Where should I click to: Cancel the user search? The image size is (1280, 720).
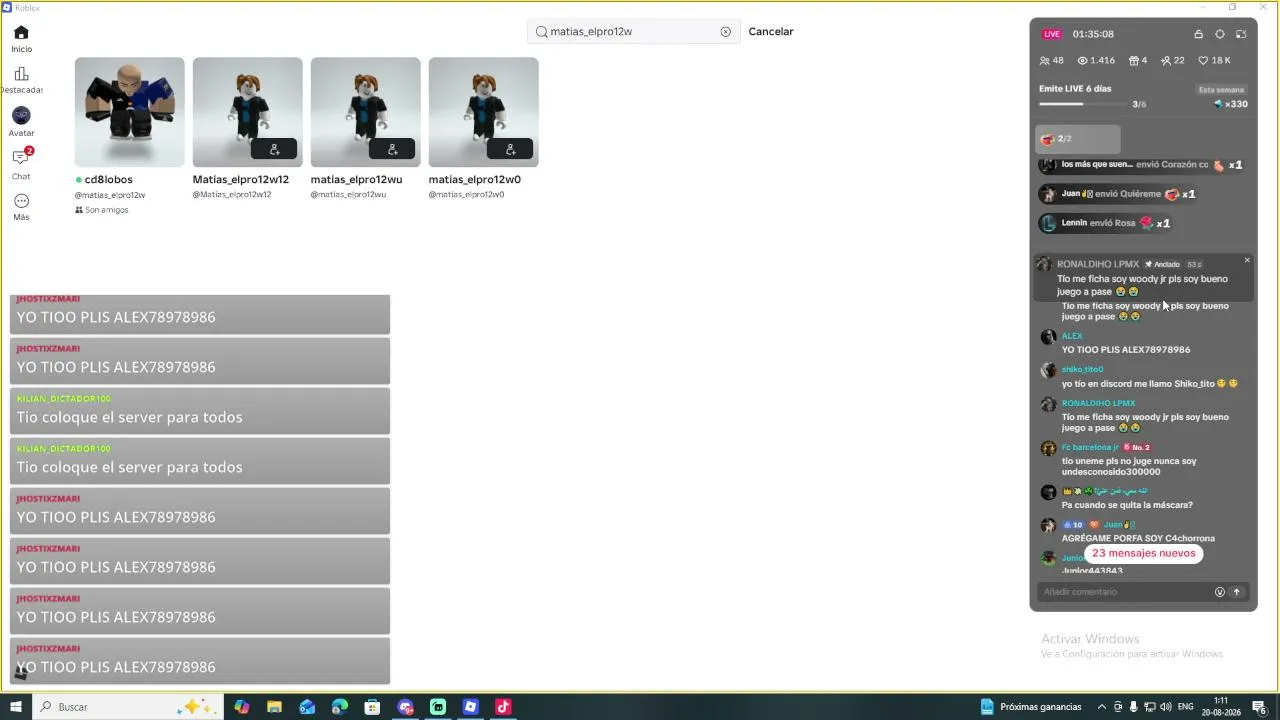[x=771, y=32]
